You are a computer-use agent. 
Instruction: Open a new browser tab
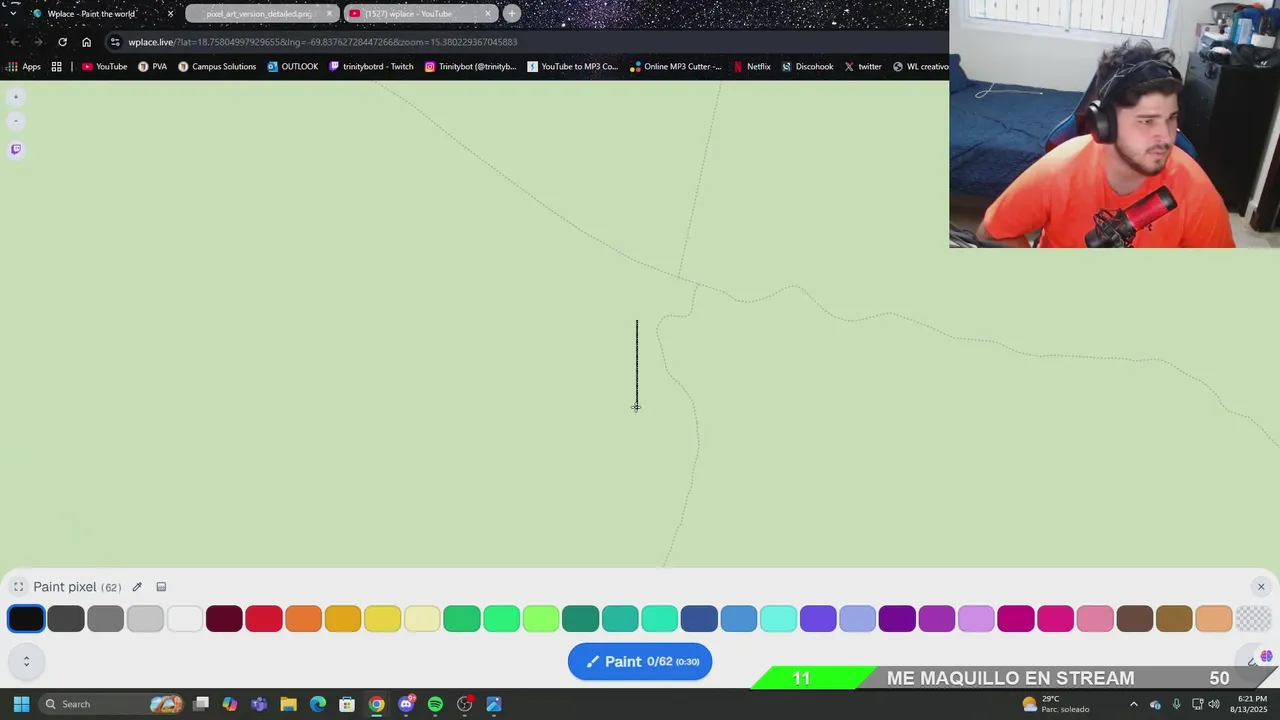point(512,14)
